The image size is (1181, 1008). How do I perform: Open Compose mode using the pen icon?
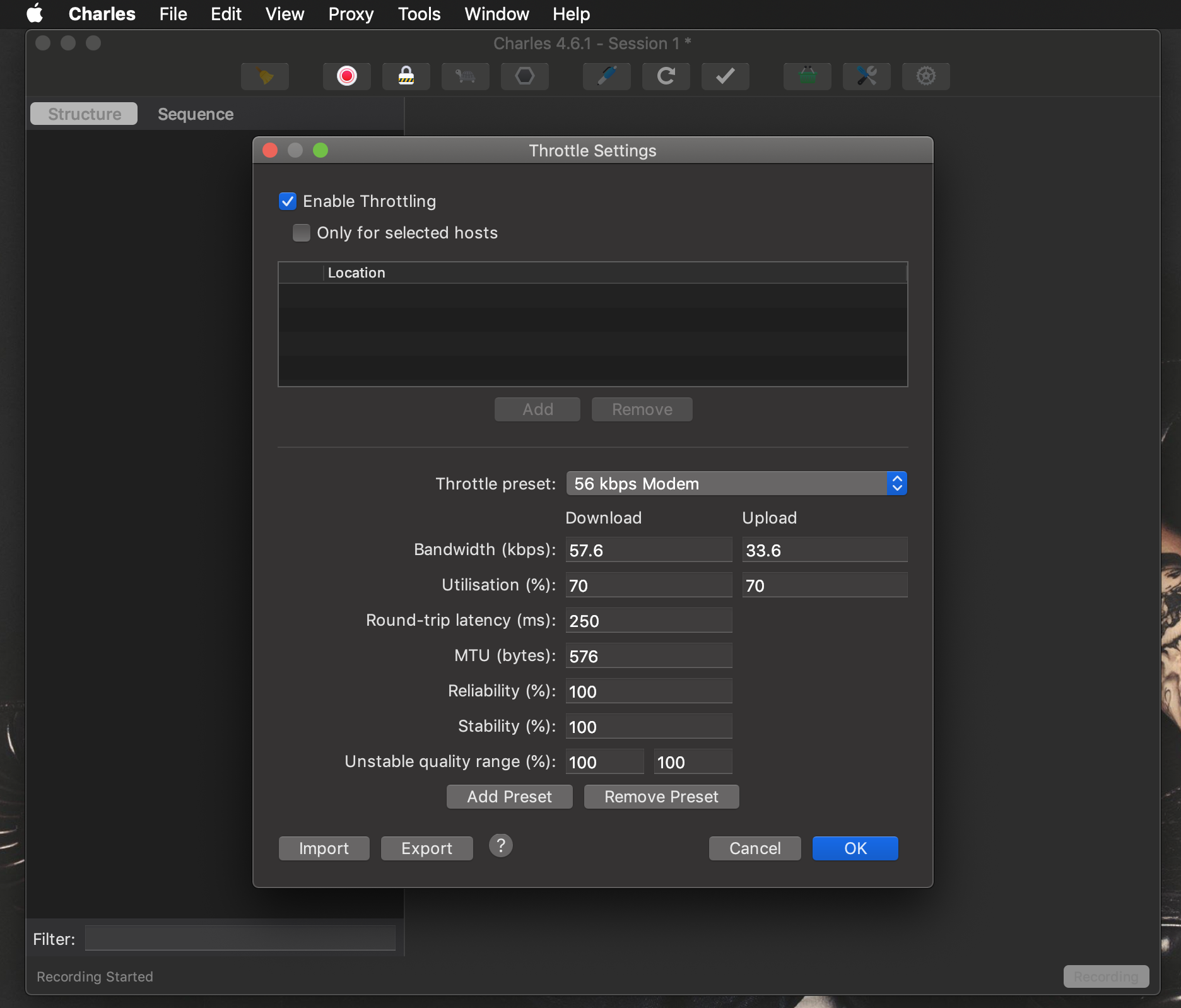click(606, 76)
